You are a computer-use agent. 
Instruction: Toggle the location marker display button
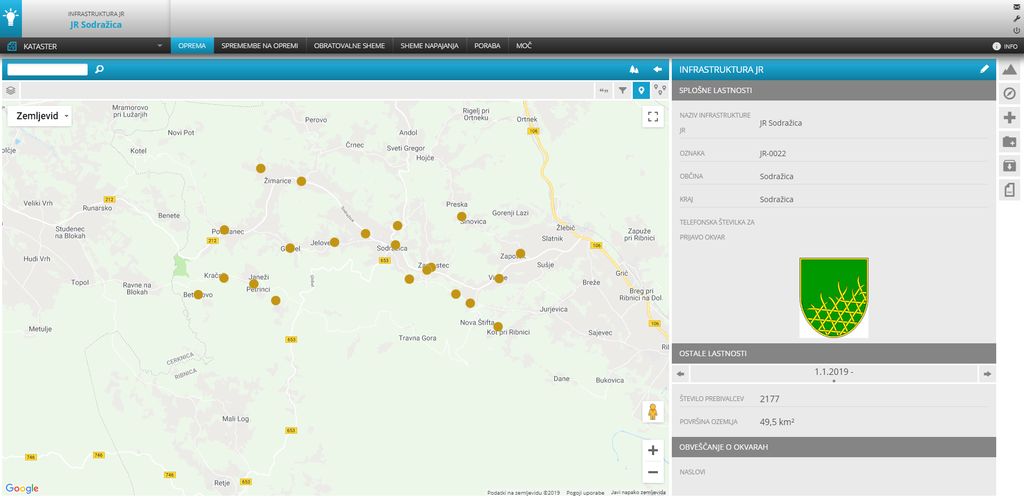tap(641, 90)
